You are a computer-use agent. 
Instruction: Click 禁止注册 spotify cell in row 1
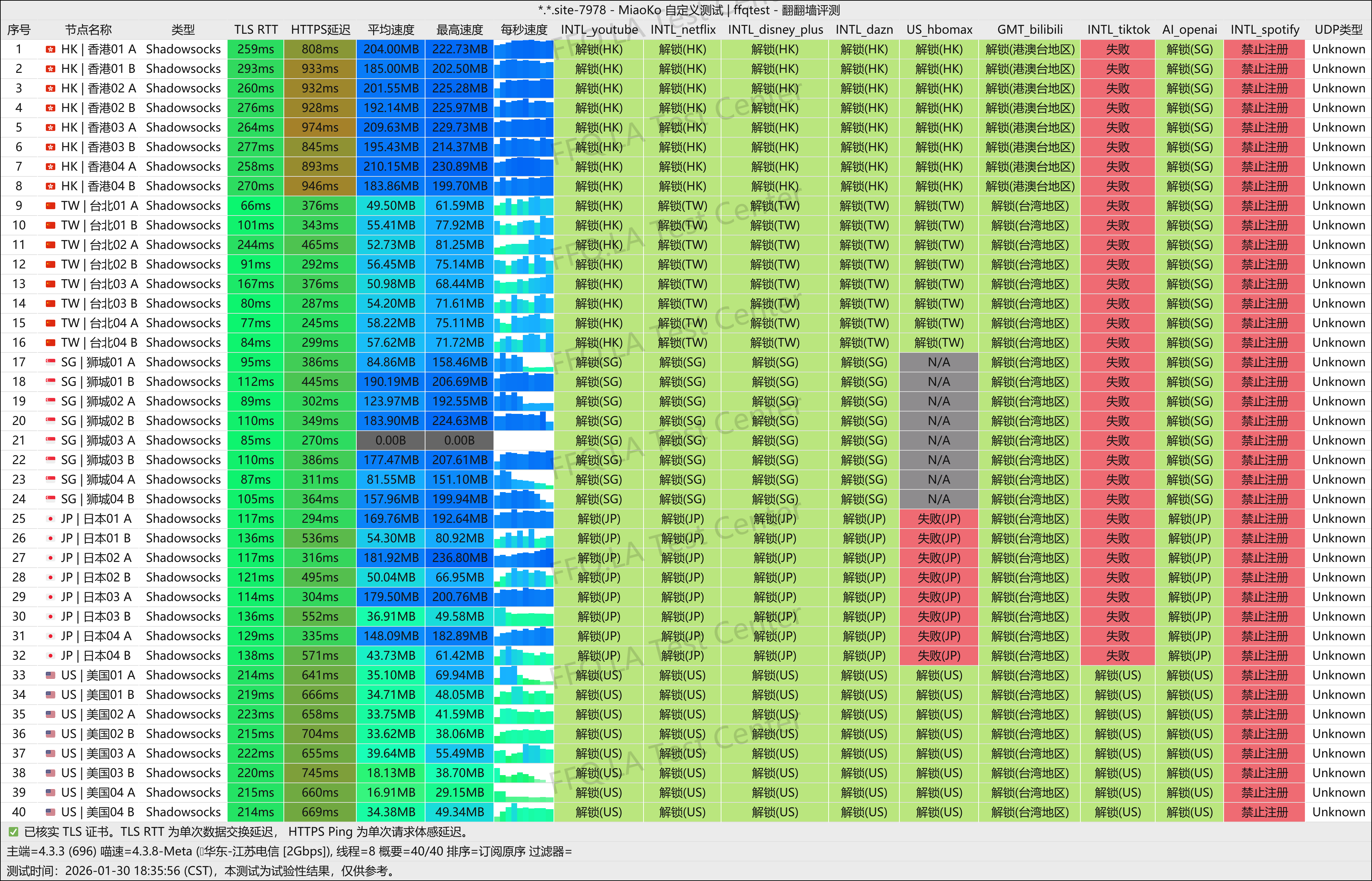[1264, 50]
